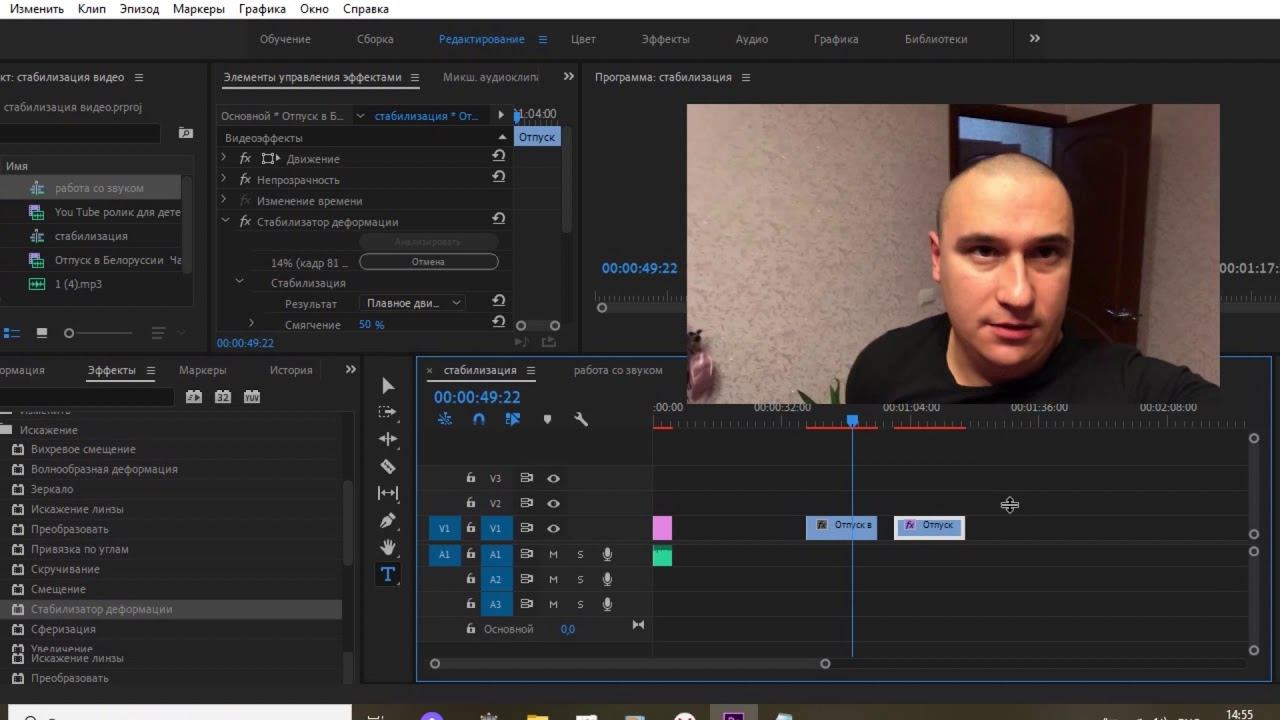Filter effects by accelerated effects icon
The width and height of the screenshot is (1280, 720).
click(x=194, y=397)
